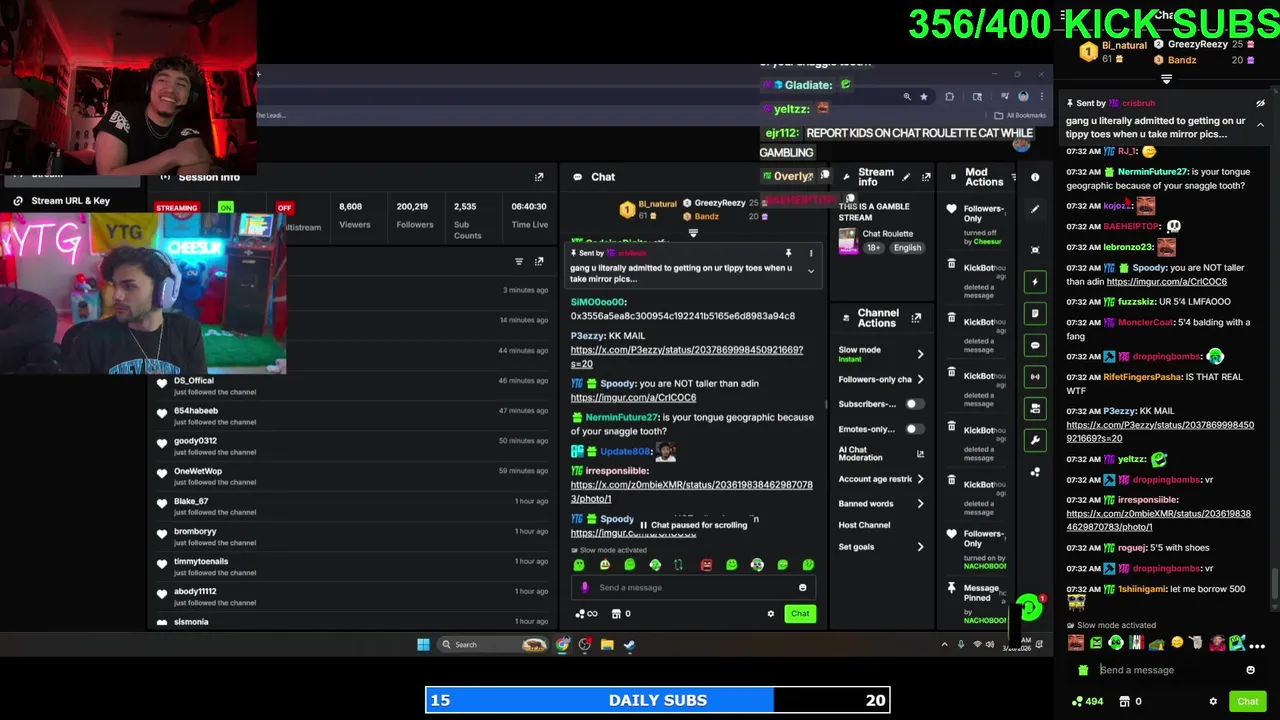Open Windows Start menu

point(423,645)
